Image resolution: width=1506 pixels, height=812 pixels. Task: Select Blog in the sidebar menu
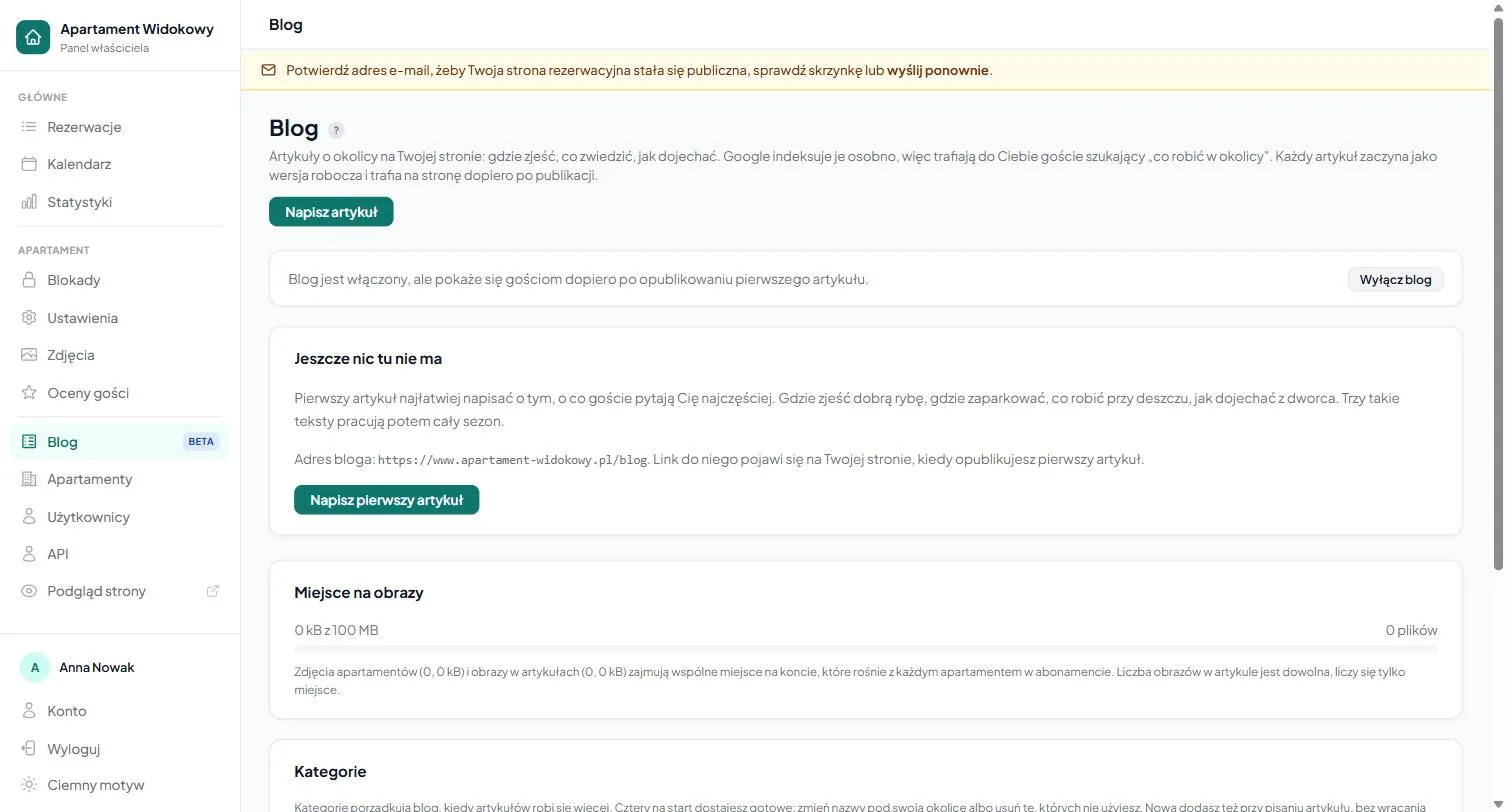(120, 442)
